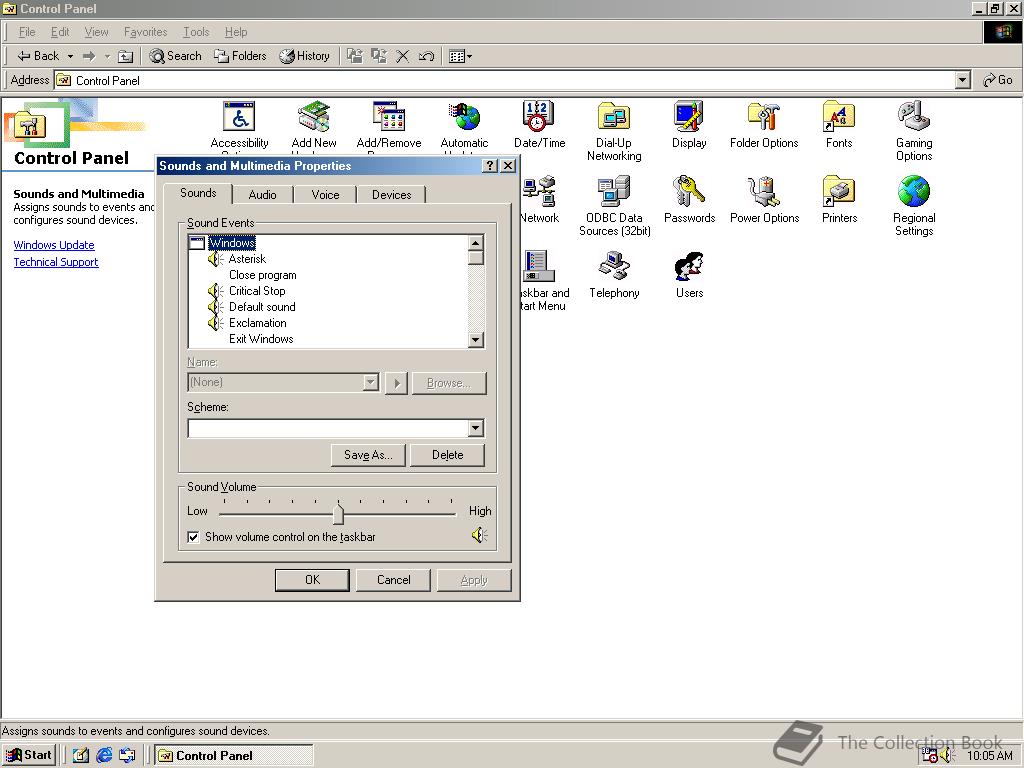
Task: Select the Asterisk sound event
Action: pyautogui.click(x=247, y=259)
